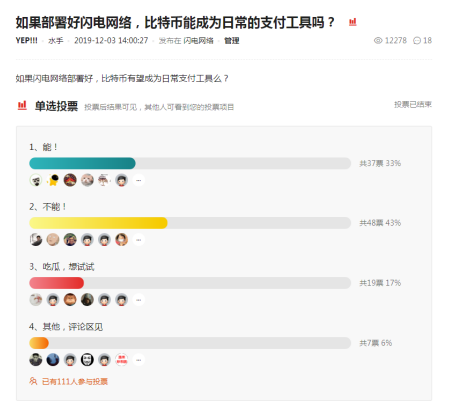Screen dimensions: 449x412
Task: Open author profile YEP!!!
Action: (x=27, y=41)
